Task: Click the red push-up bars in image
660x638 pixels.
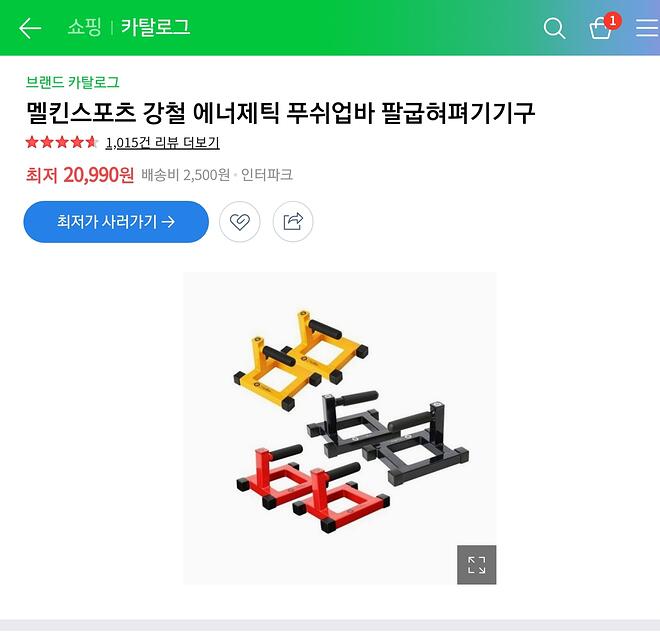Action: click(x=313, y=487)
